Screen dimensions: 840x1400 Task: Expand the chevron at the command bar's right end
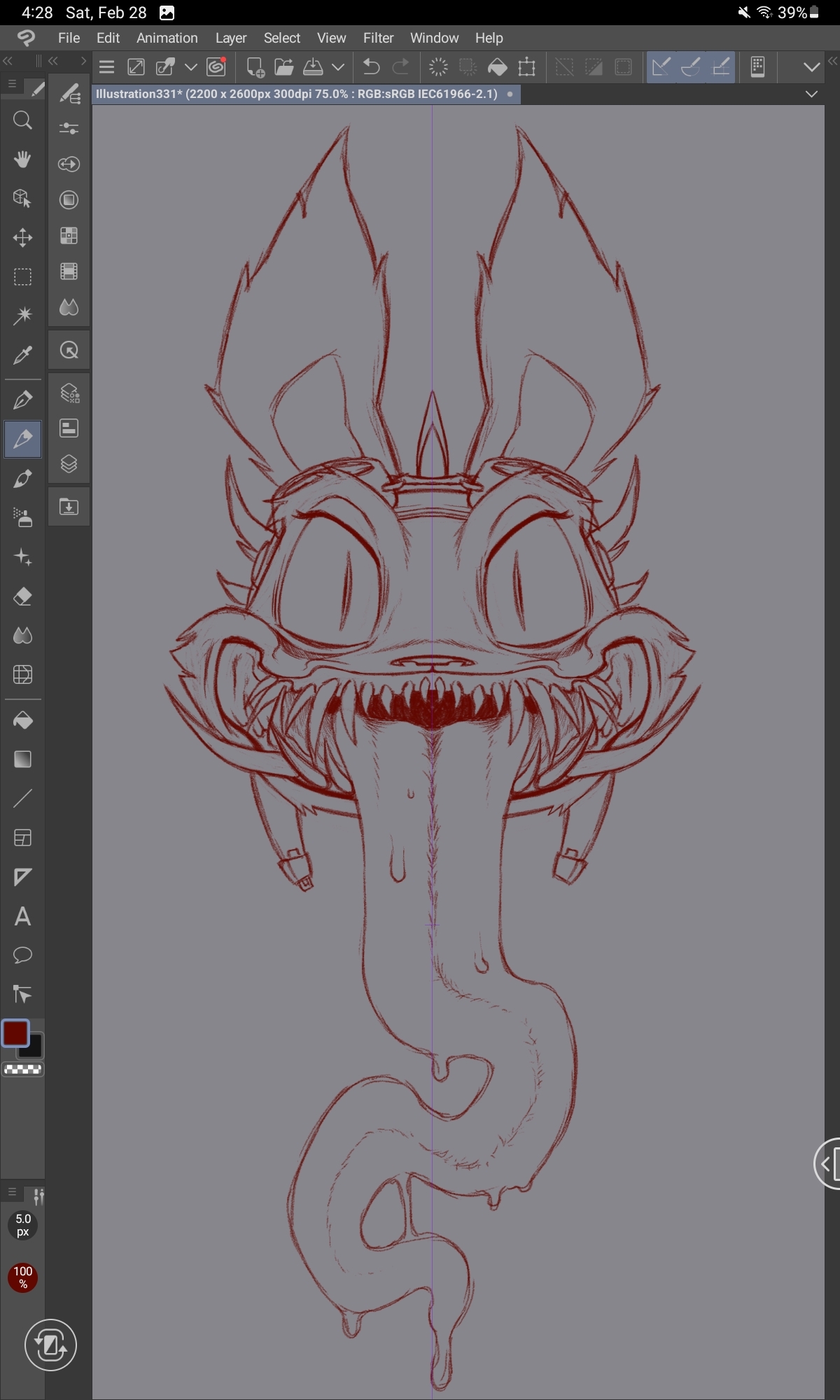811,67
